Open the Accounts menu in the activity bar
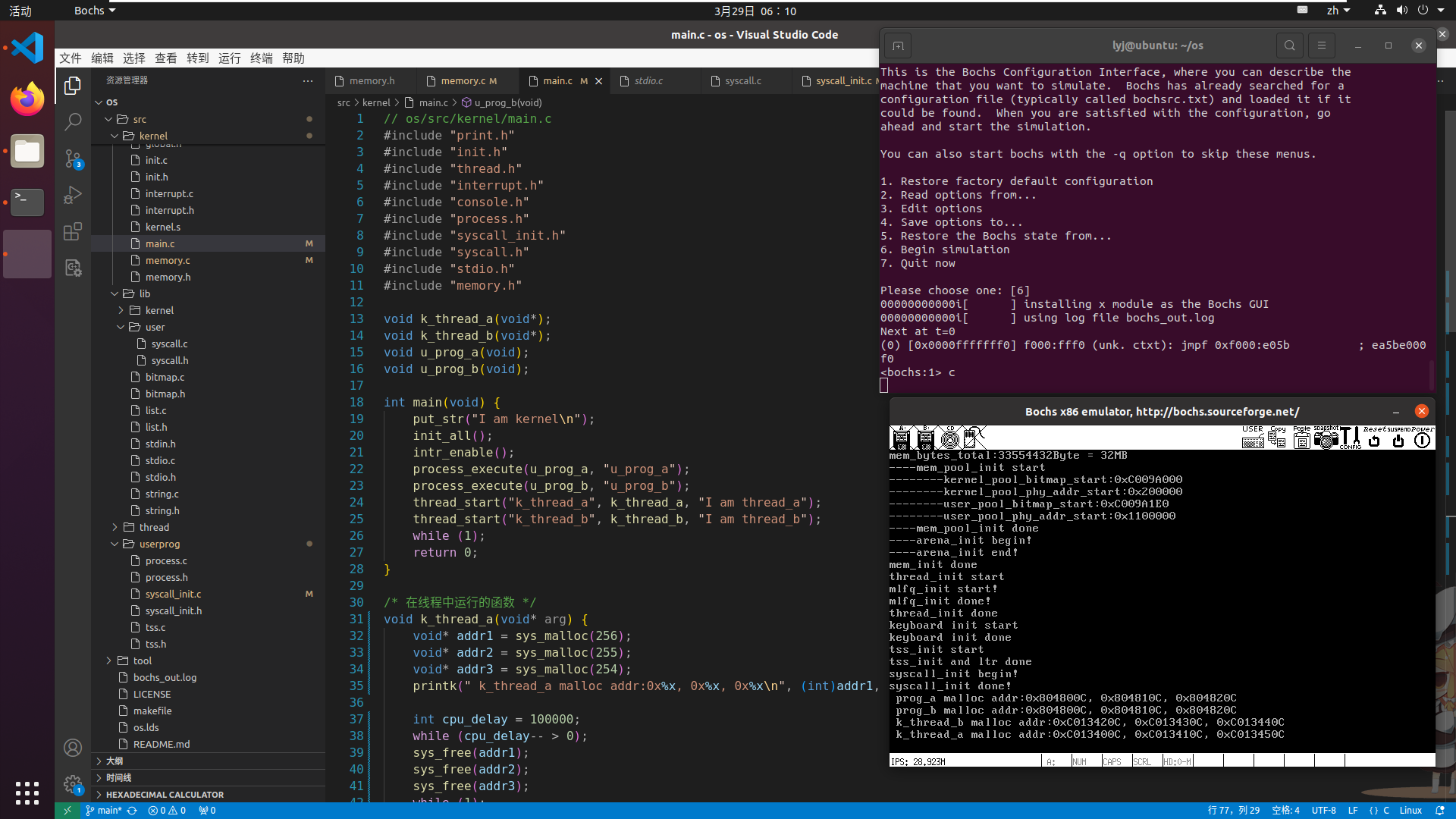 pos(73,748)
